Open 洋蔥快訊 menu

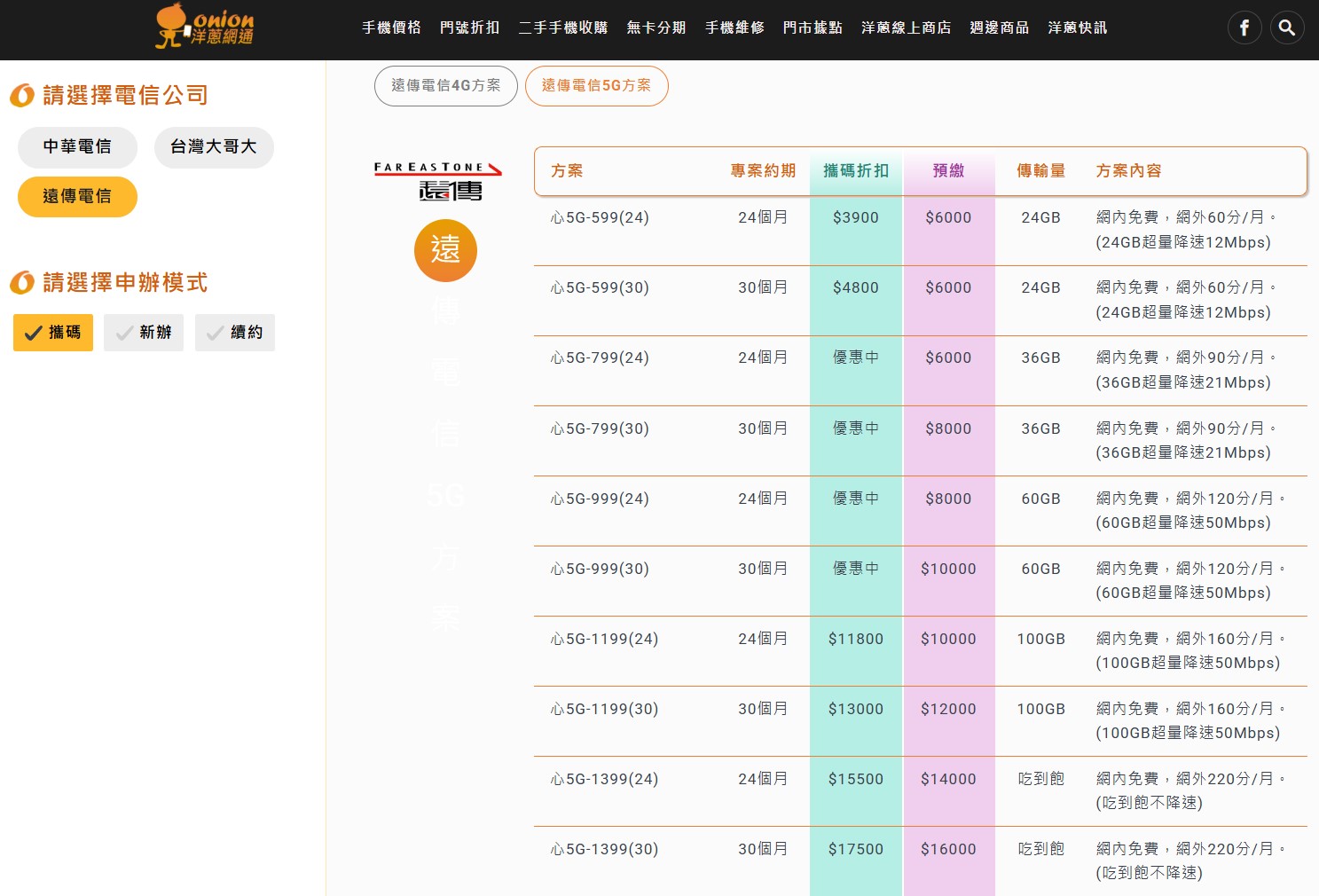(x=1077, y=28)
